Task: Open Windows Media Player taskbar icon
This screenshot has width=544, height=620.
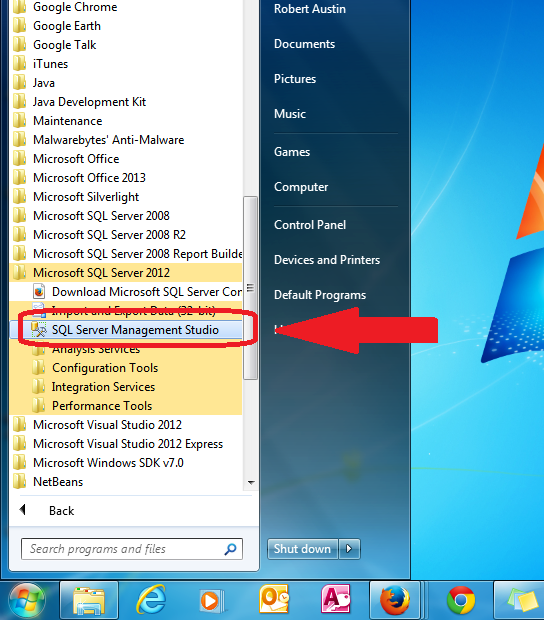Action: 212,601
